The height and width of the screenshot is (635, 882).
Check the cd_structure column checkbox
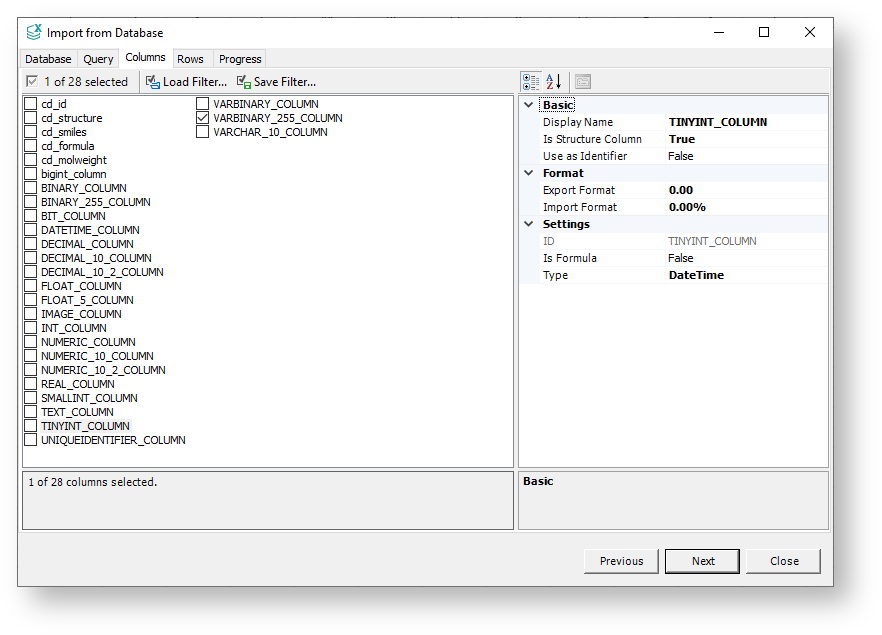coord(29,117)
